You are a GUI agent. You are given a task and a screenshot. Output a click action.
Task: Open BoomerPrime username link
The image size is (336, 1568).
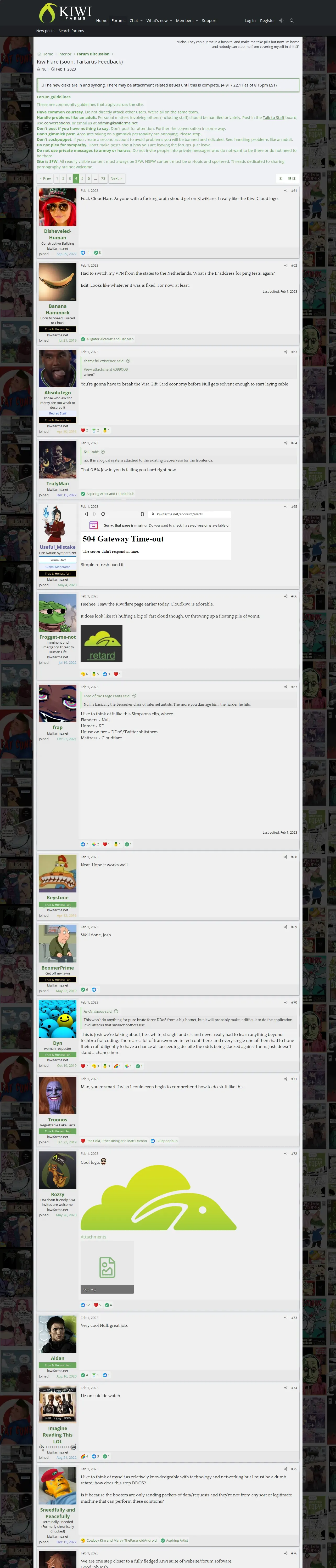click(57, 967)
